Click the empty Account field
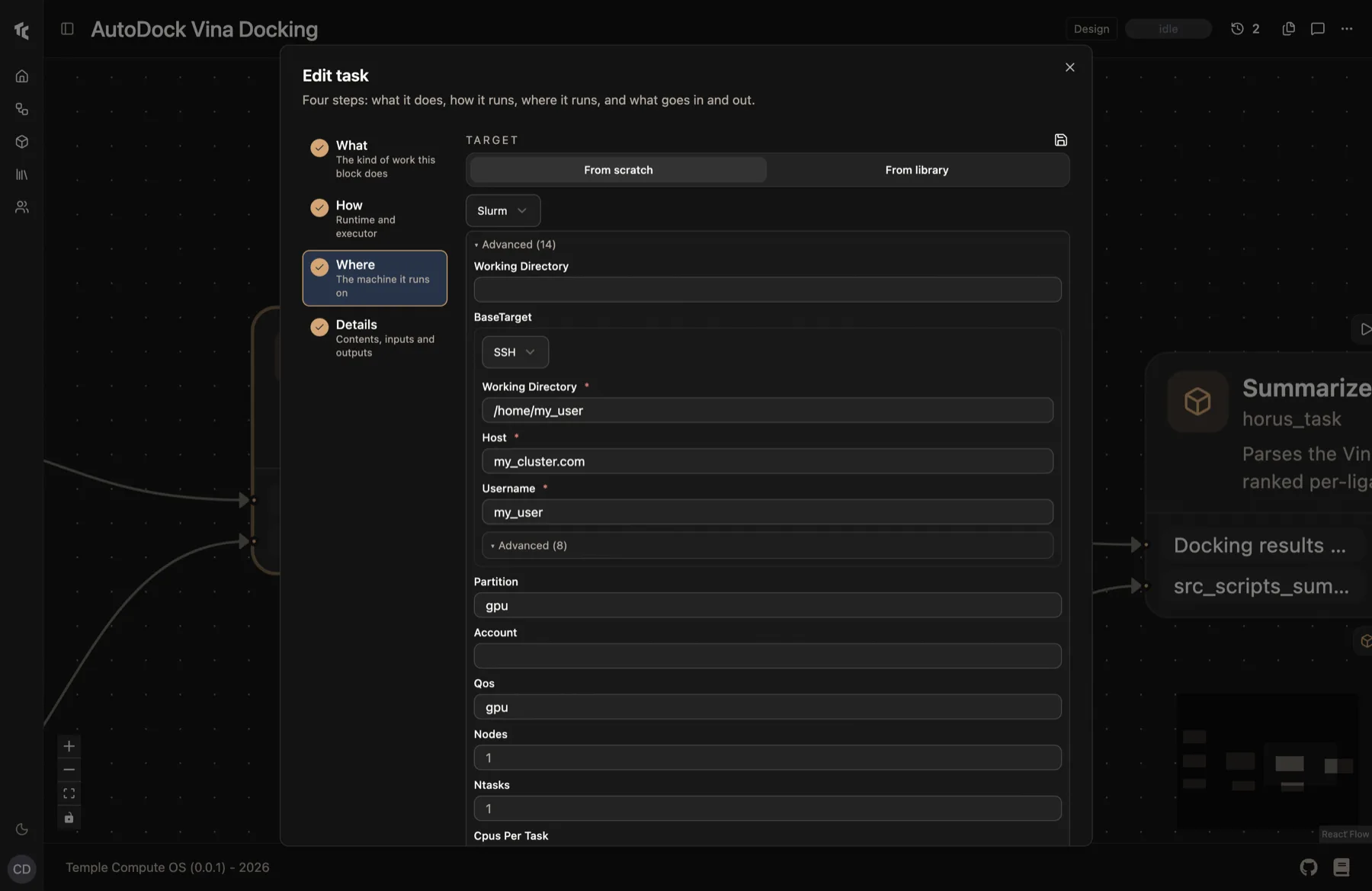 click(x=768, y=656)
